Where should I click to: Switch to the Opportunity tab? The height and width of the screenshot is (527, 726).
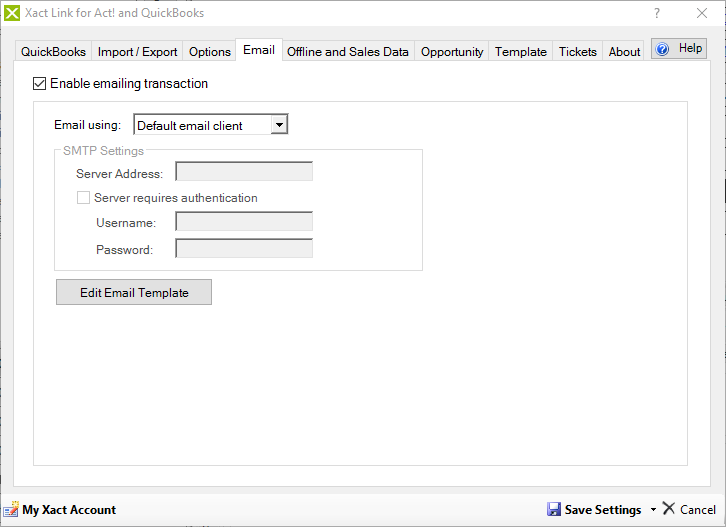[x=452, y=51]
